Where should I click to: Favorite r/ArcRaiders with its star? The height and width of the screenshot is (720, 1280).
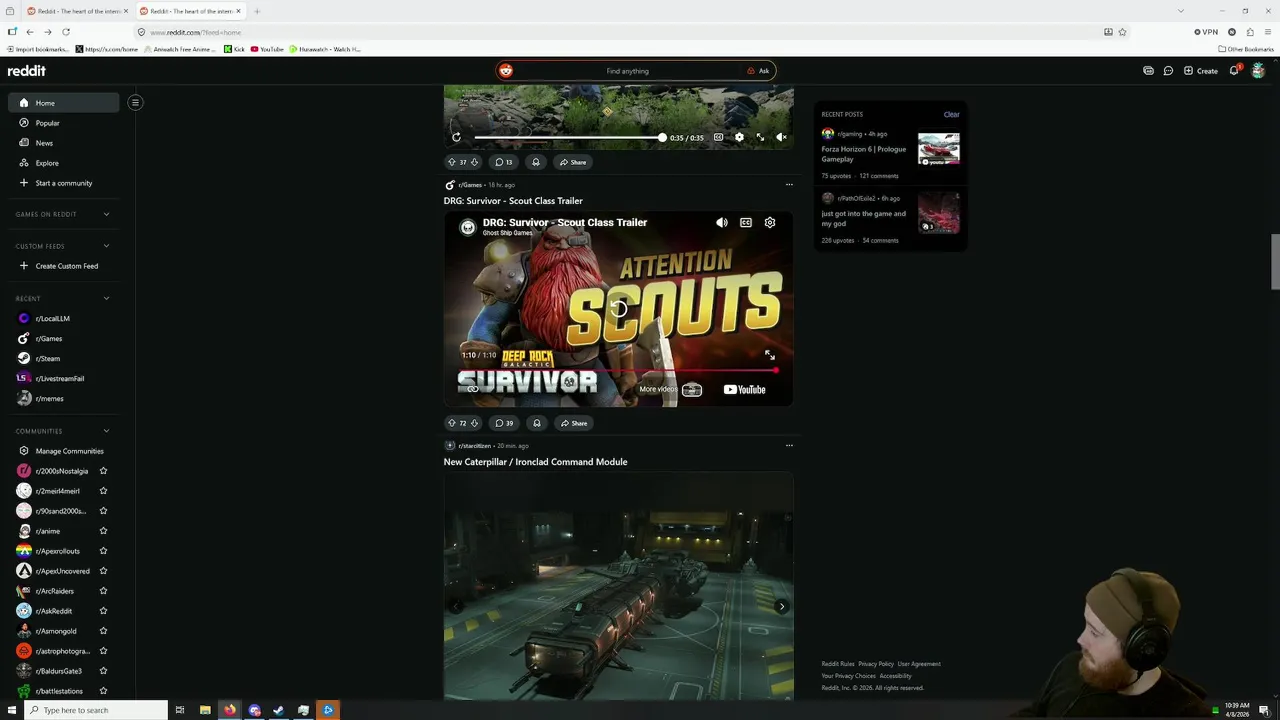pos(103,591)
